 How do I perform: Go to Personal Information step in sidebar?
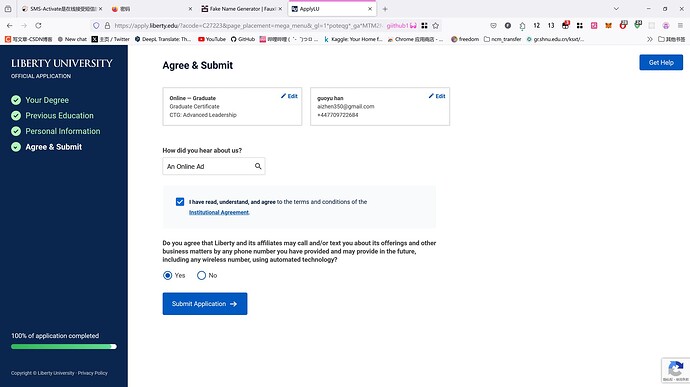point(62,131)
